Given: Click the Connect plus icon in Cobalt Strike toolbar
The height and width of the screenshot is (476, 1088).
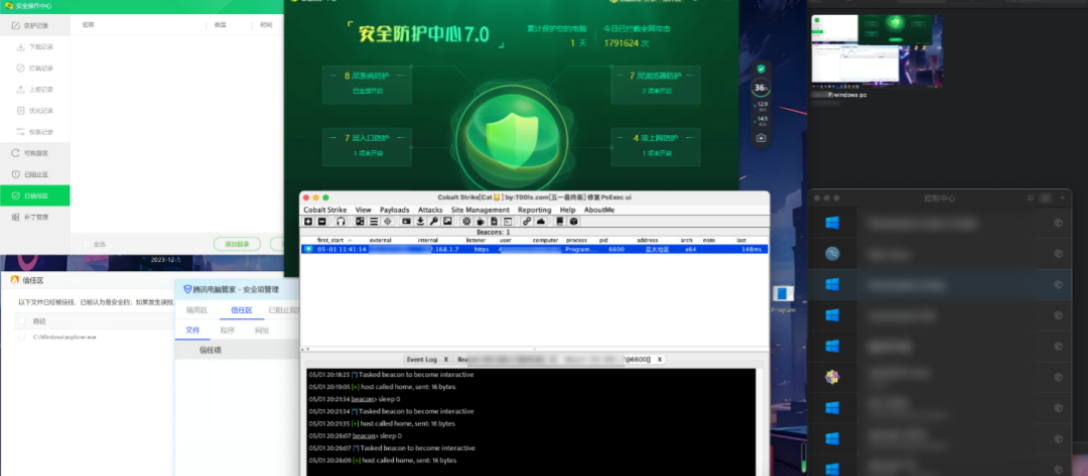Looking at the screenshot, I should (x=308, y=221).
